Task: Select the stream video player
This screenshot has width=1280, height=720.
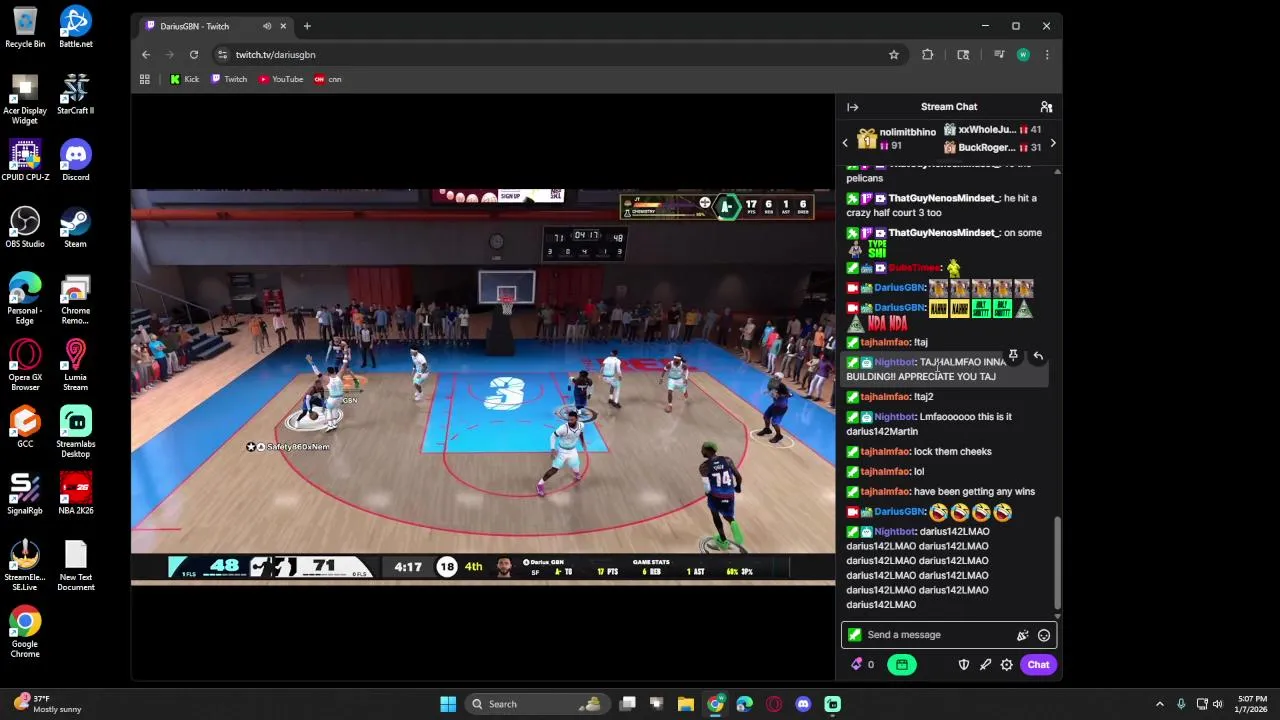Action: tap(483, 386)
